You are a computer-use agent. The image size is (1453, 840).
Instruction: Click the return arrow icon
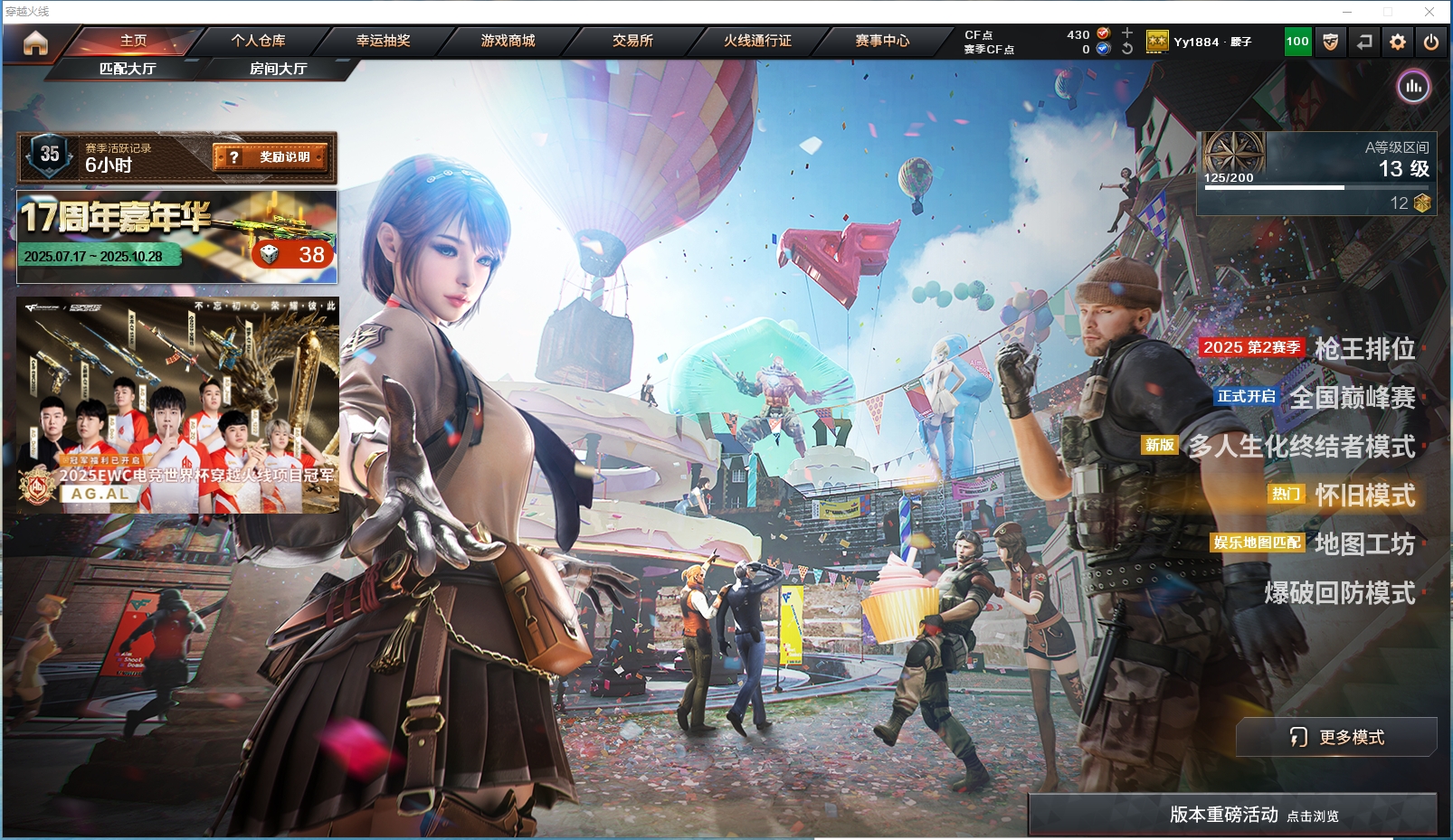coord(1364,42)
